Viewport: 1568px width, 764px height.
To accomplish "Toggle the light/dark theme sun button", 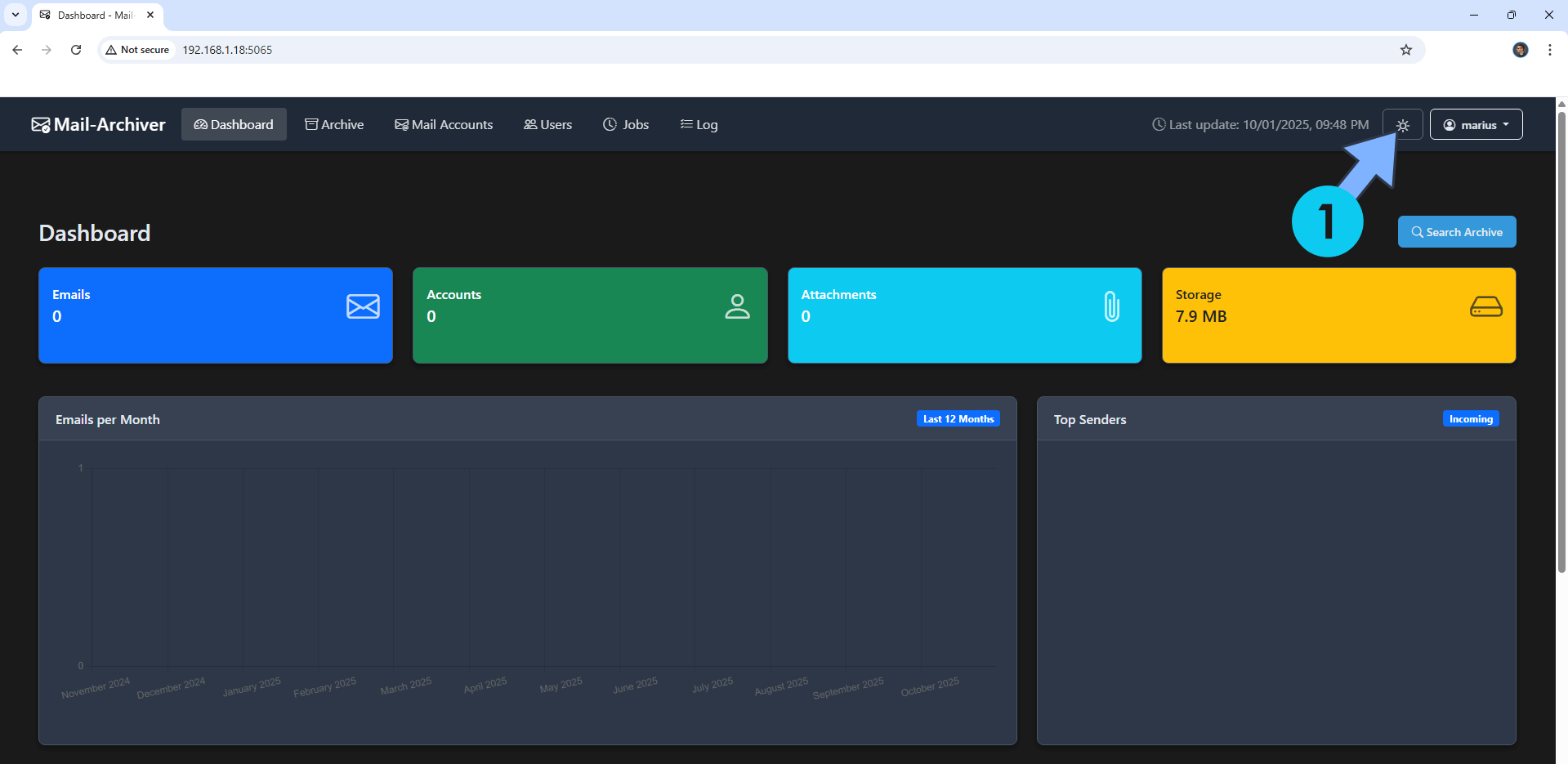I will point(1402,125).
